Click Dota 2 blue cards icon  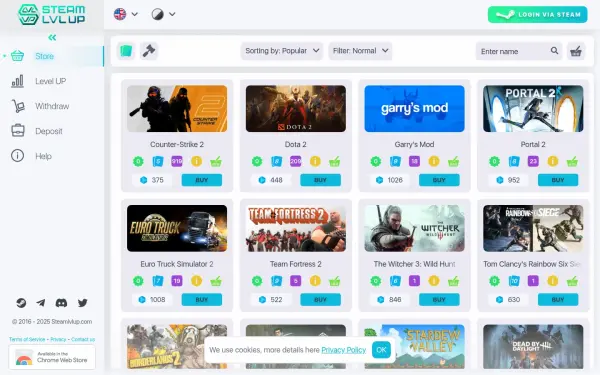coord(276,161)
